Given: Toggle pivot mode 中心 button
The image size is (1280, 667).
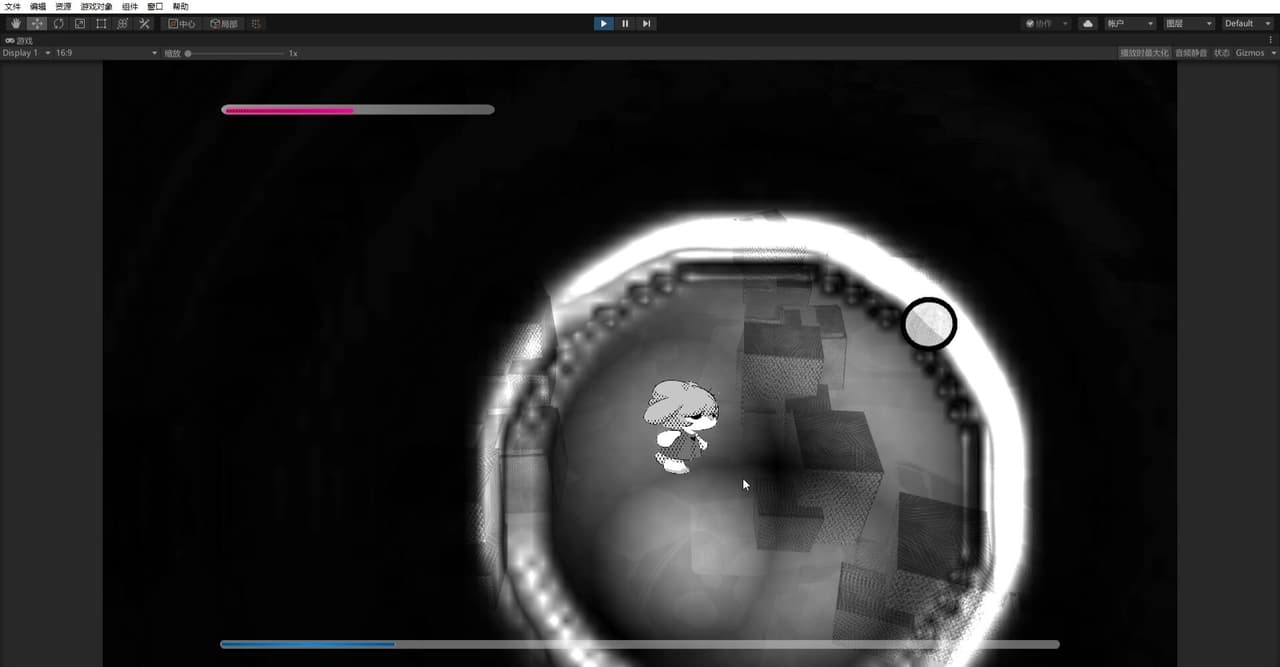Looking at the screenshot, I should point(182,23).
